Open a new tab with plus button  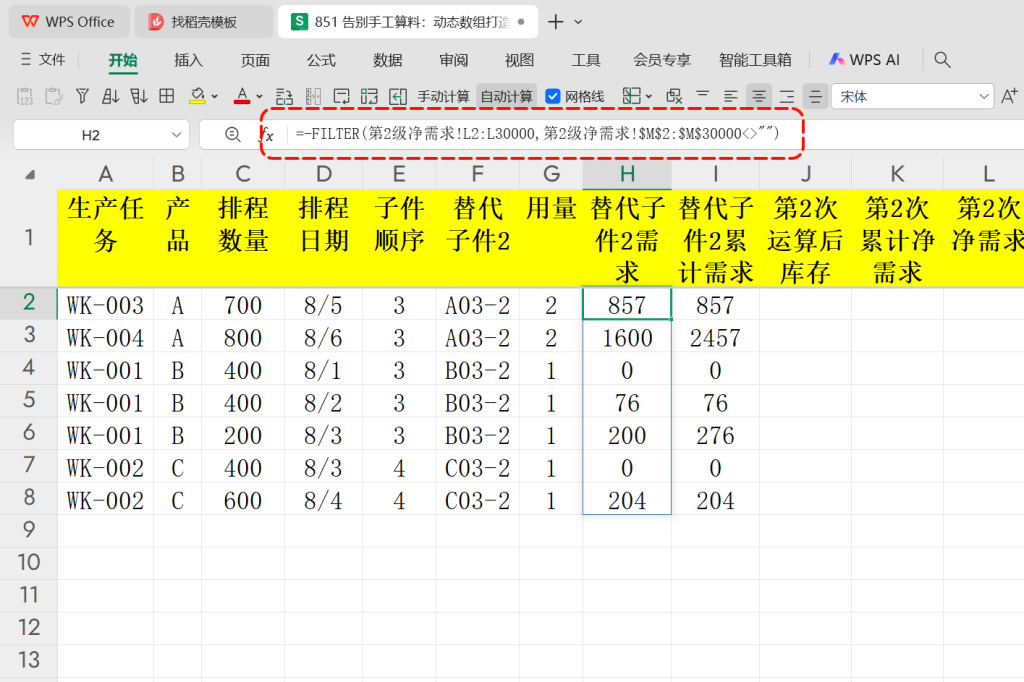(556, 22)
